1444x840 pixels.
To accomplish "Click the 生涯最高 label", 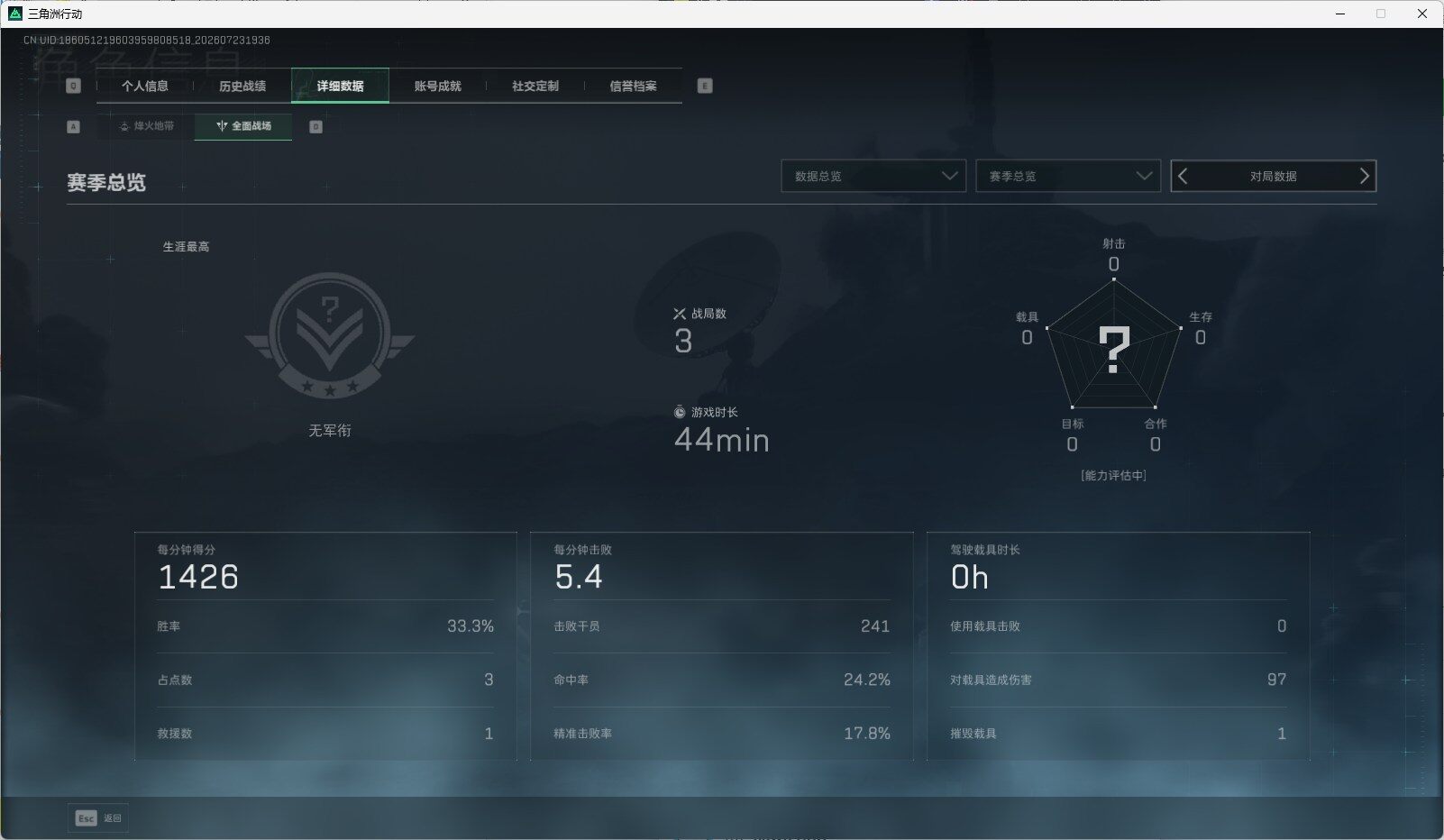I will (x=186, y=246).
